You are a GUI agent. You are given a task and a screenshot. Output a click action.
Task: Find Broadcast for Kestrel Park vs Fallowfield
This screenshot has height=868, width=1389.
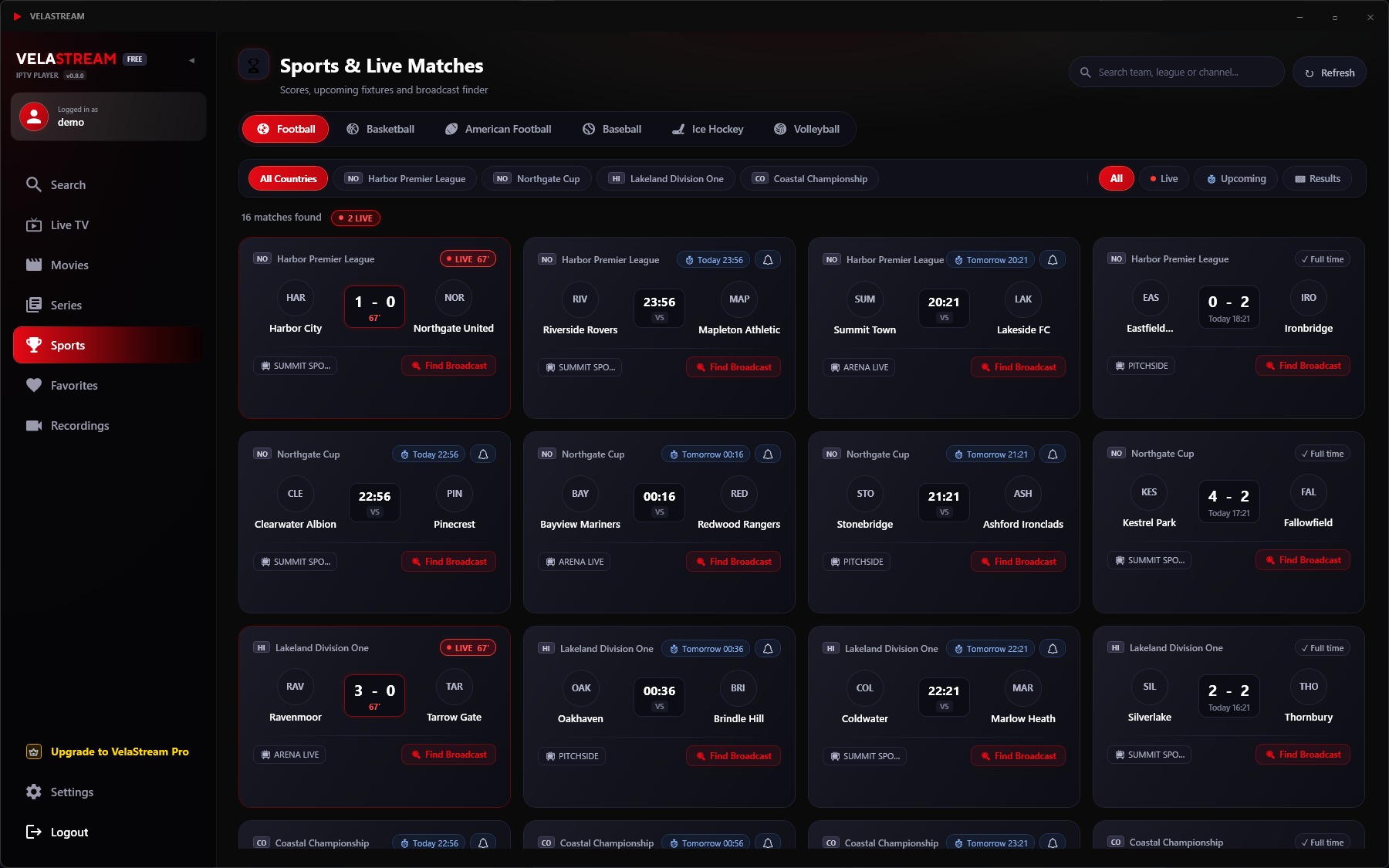1303,560
